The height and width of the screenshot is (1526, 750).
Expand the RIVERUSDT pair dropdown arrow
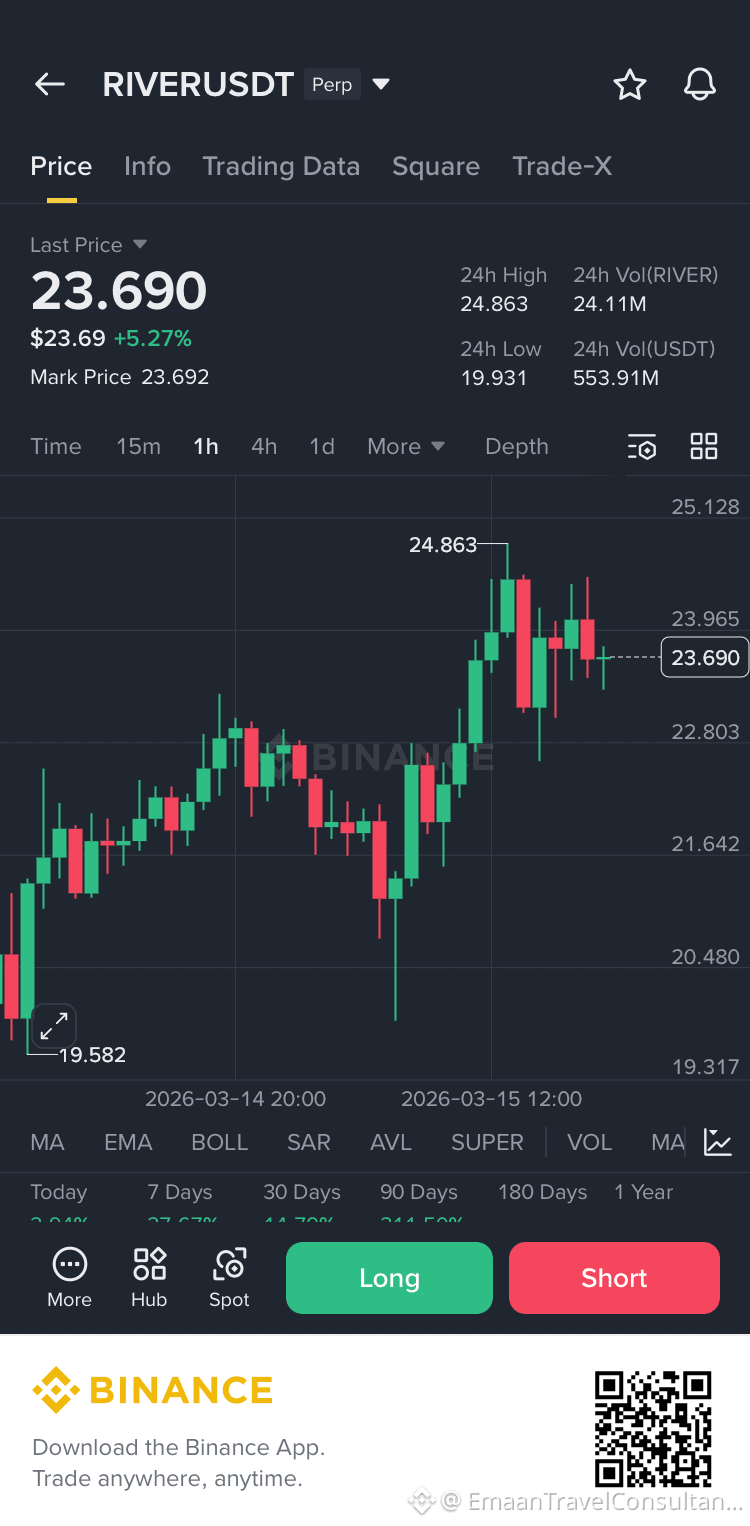pos(381,85)
